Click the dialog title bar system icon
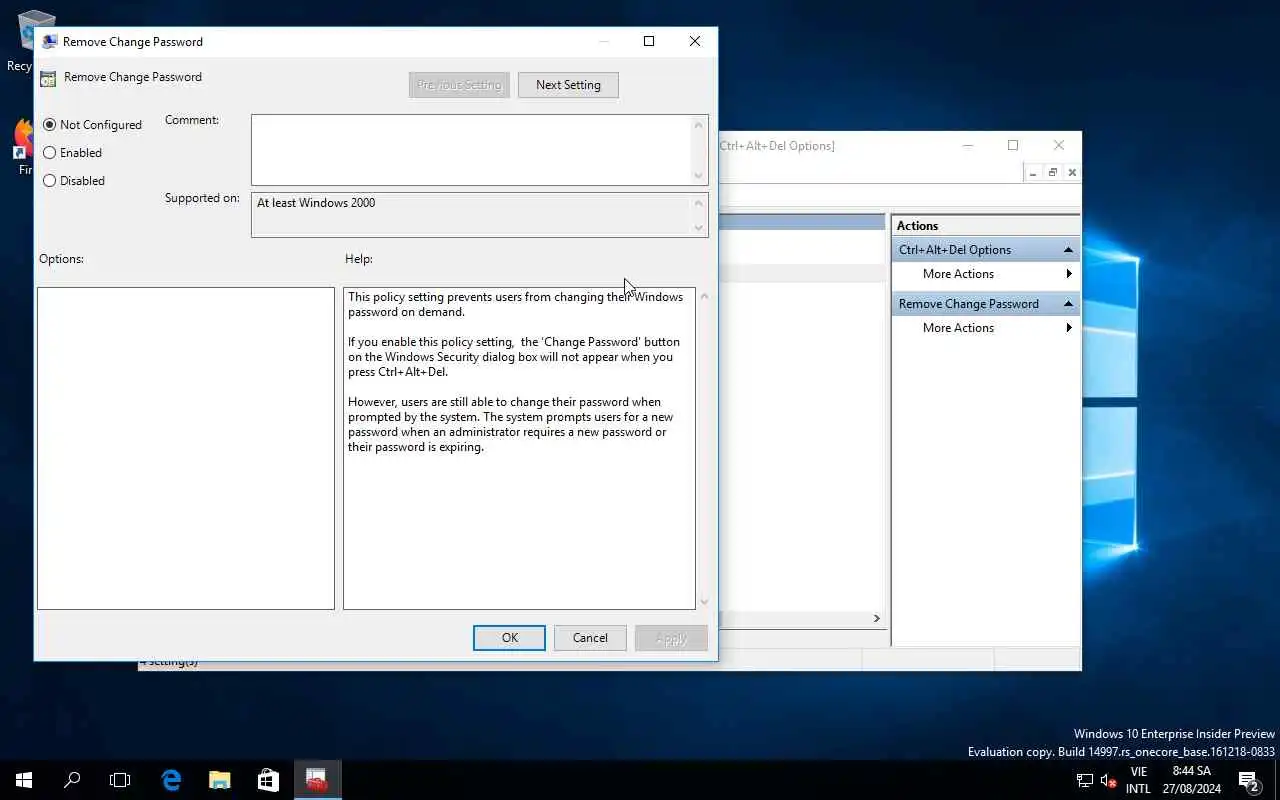Screen dimensions: 1280x800 [x=50, y=42]
